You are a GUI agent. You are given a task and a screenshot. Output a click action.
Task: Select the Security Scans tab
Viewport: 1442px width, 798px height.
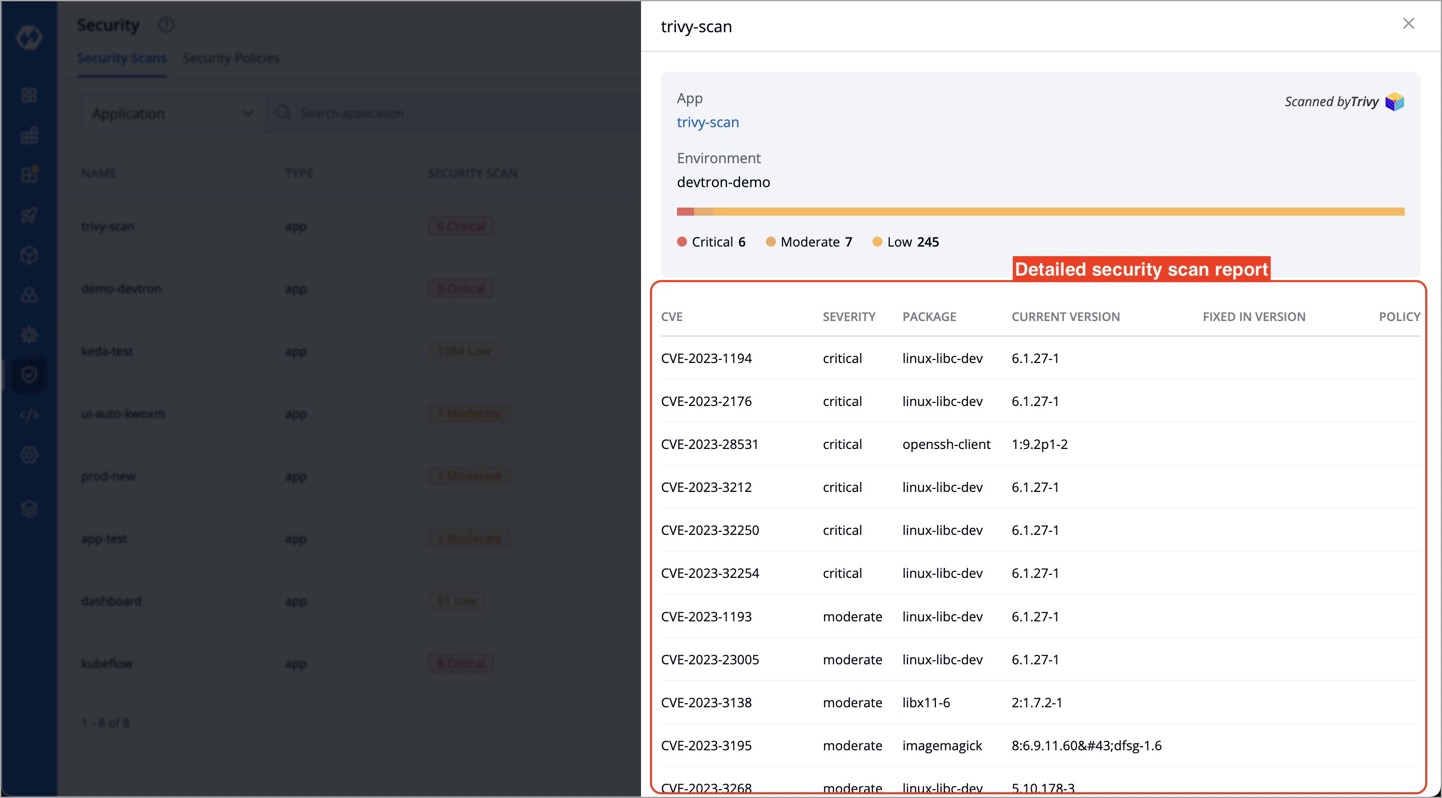(x=122, y=58)
